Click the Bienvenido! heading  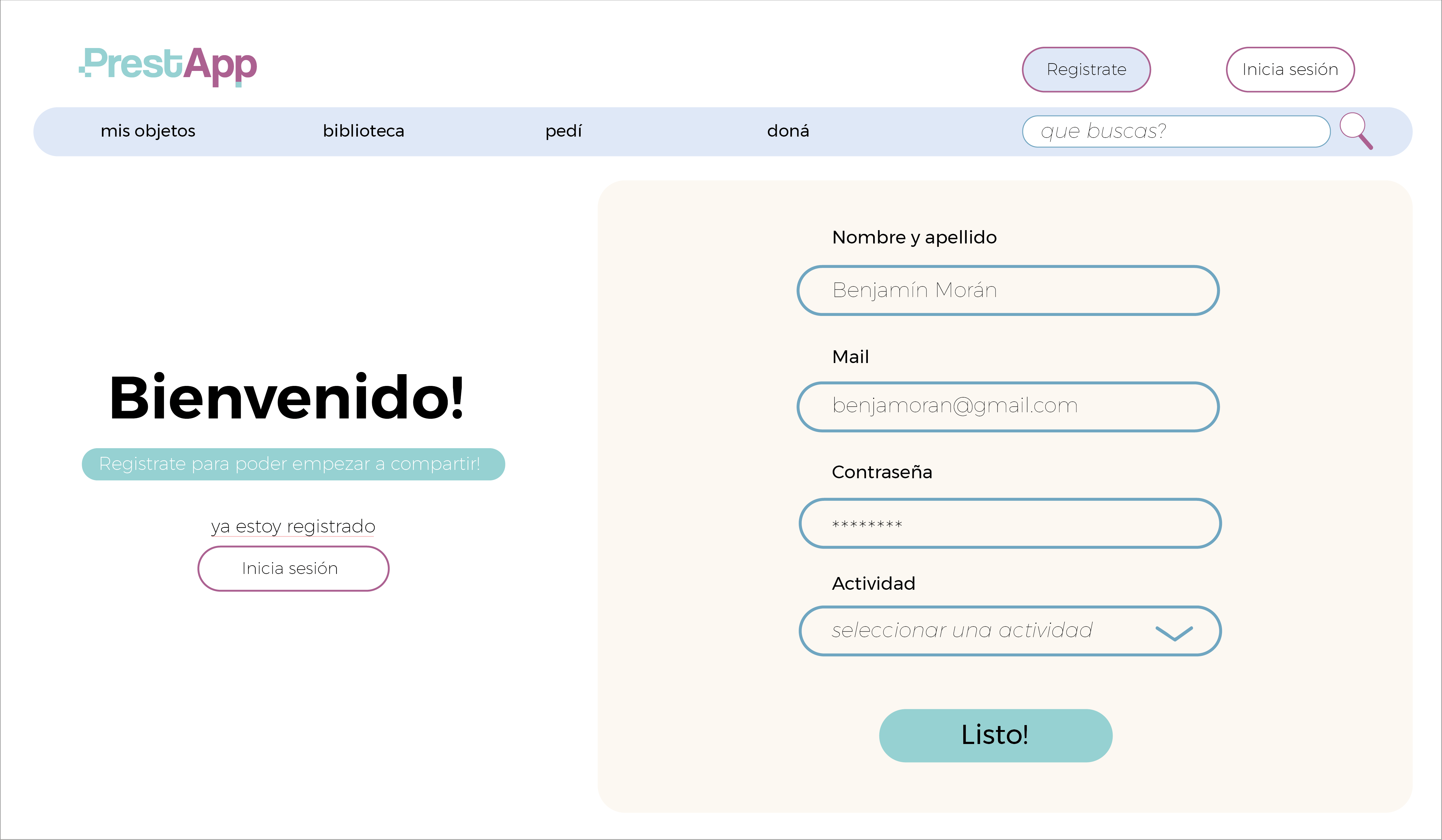[x=287, y=398]
